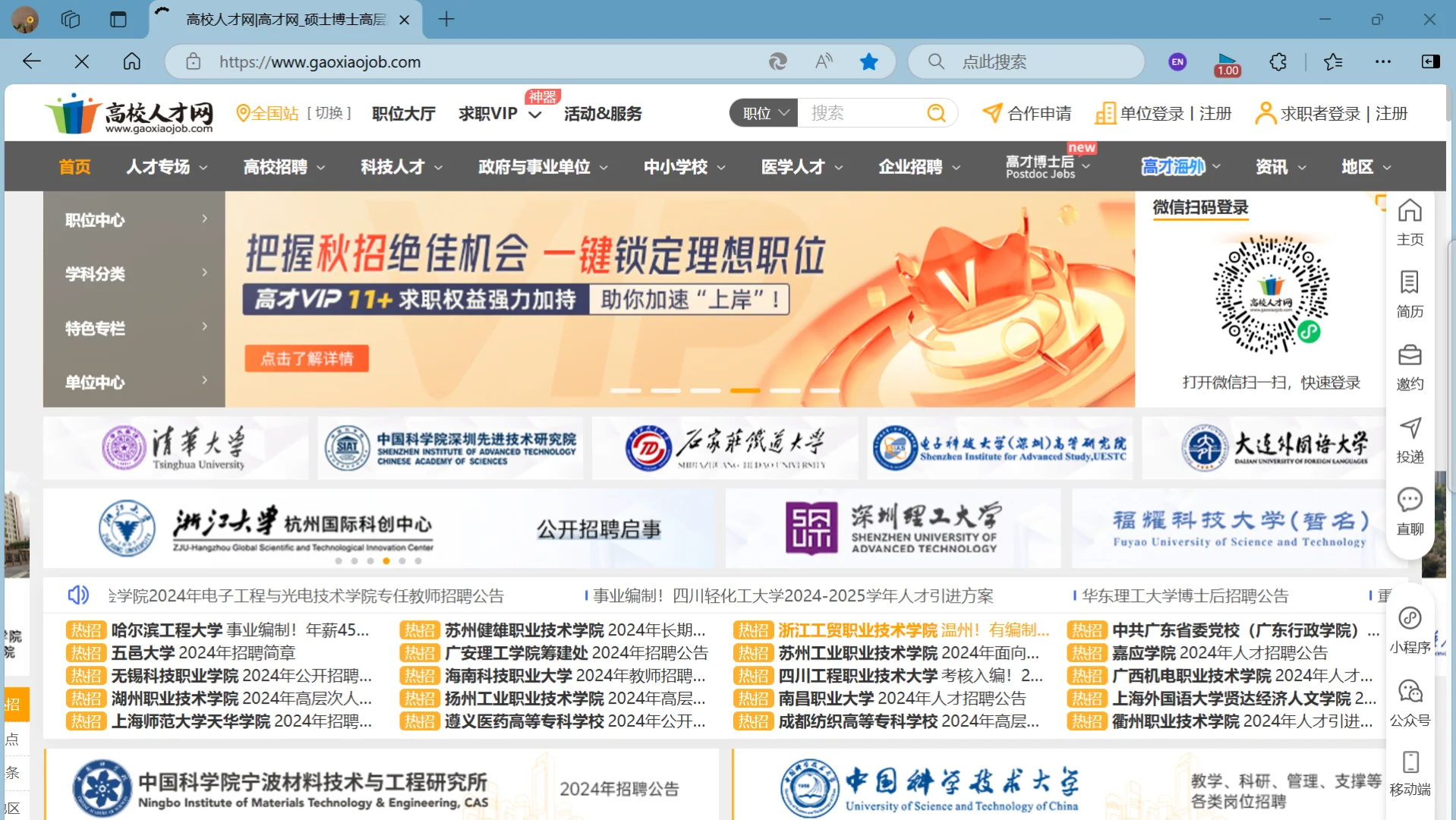Click the speaker announcement icon
Viewport: 1456px width, 820px height.
[x=78, y=594]
